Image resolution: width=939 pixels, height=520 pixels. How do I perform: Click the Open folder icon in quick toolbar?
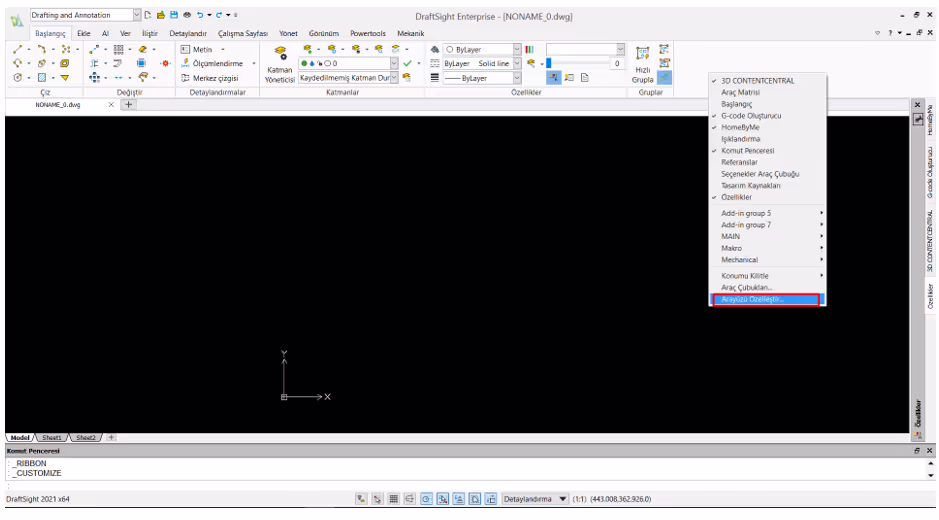tap(160, 15)
